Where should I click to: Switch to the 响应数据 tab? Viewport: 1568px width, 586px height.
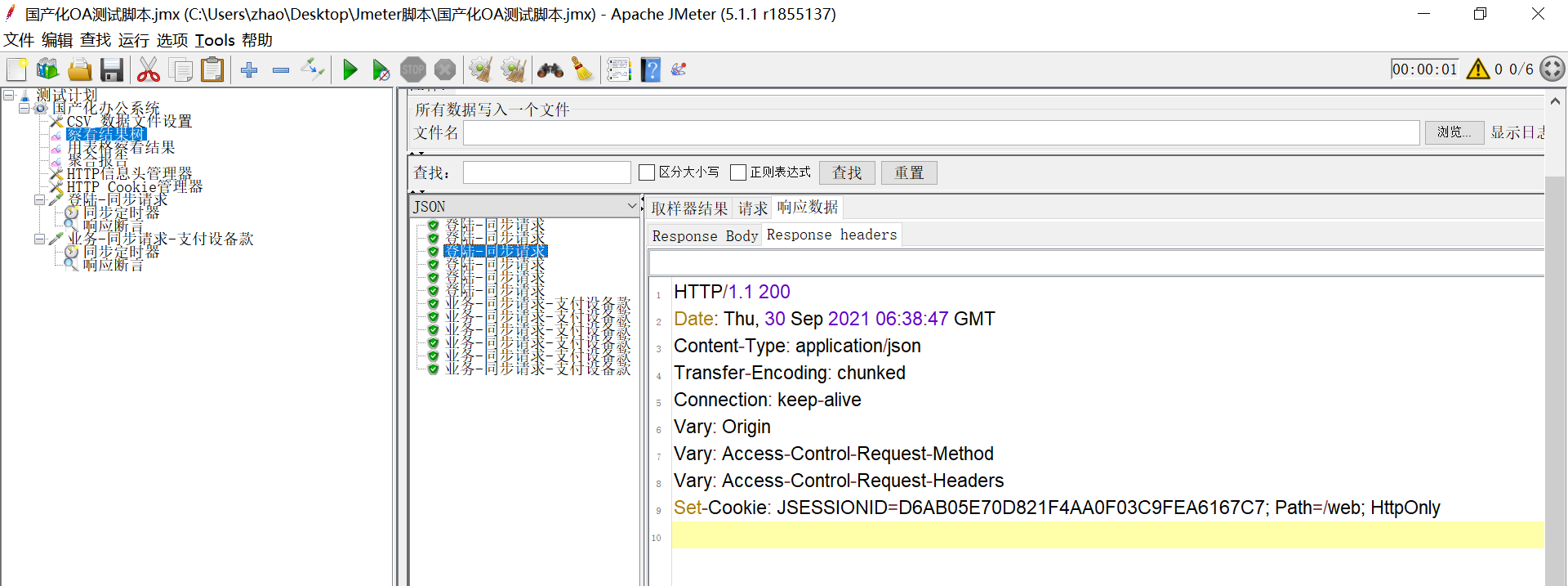click(x=807, y=207)
